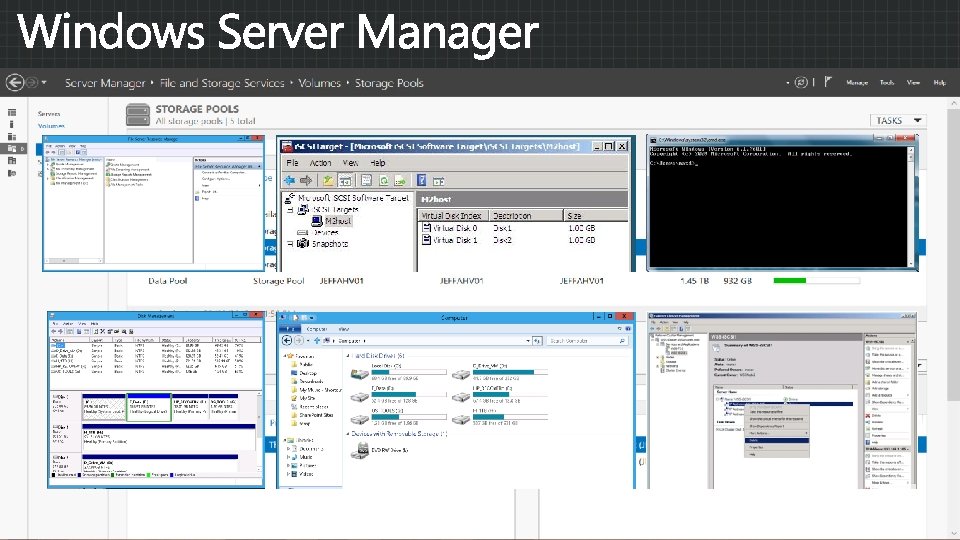
Task: Sort by Size column in iSCSI window
Action: (595, 216)
